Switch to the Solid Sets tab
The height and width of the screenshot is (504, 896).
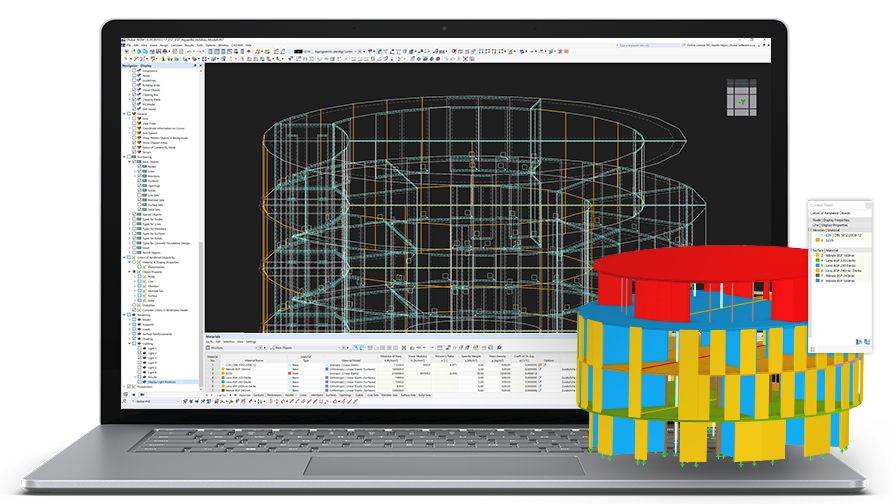point(425,395)
